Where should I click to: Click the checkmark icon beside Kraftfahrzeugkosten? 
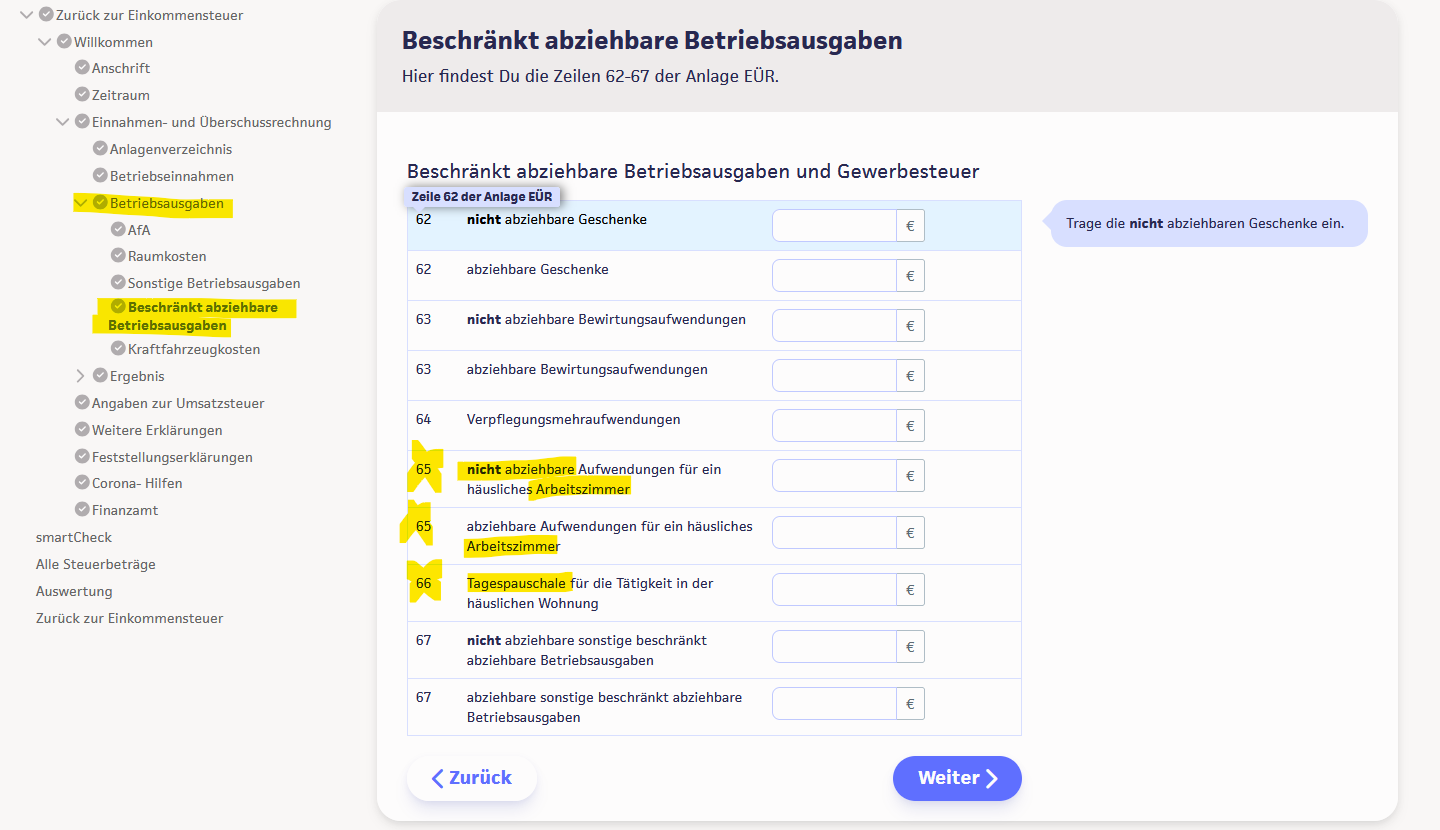[118, 349]
